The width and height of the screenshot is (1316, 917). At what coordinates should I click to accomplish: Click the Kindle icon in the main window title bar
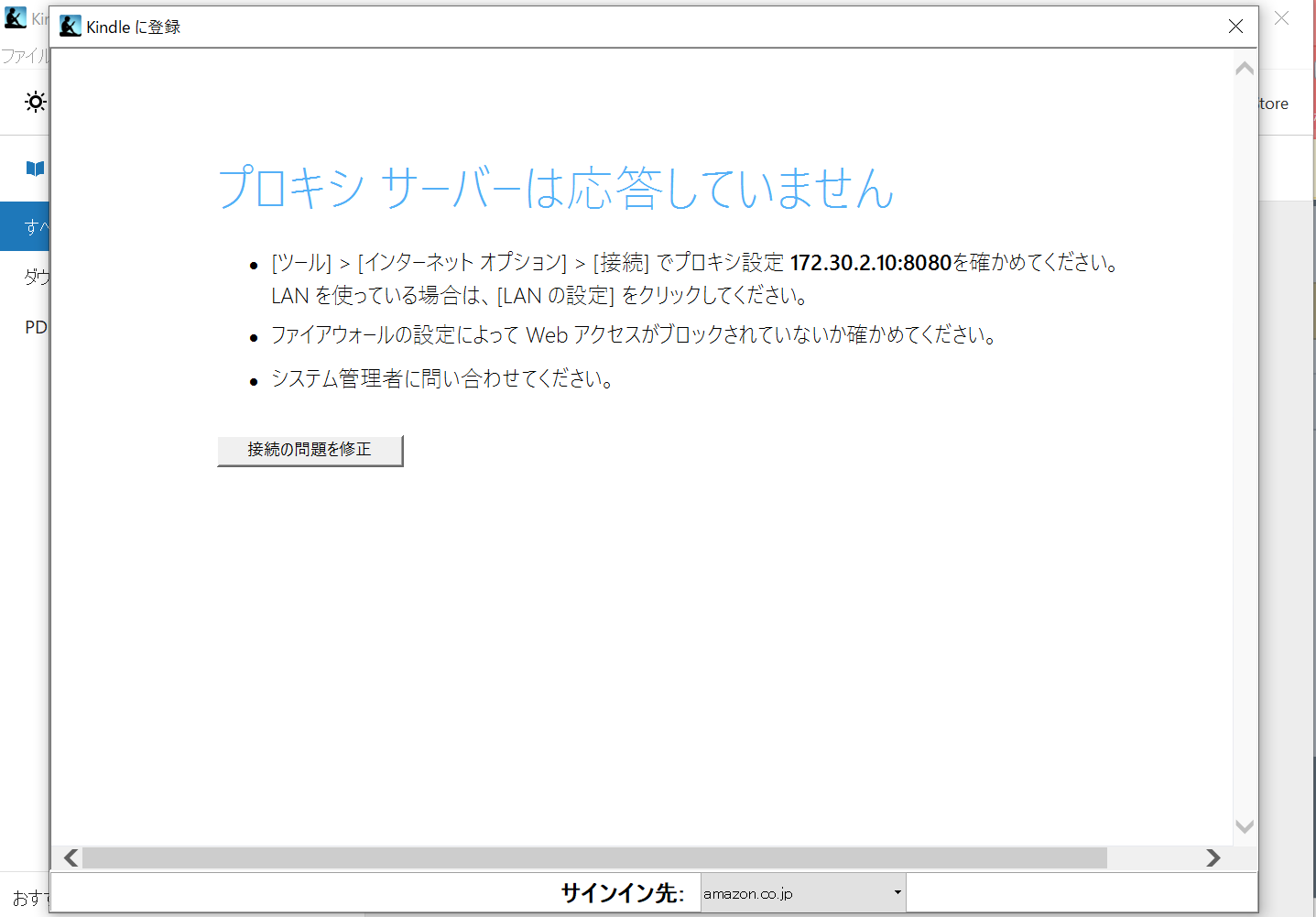(15, 18)
